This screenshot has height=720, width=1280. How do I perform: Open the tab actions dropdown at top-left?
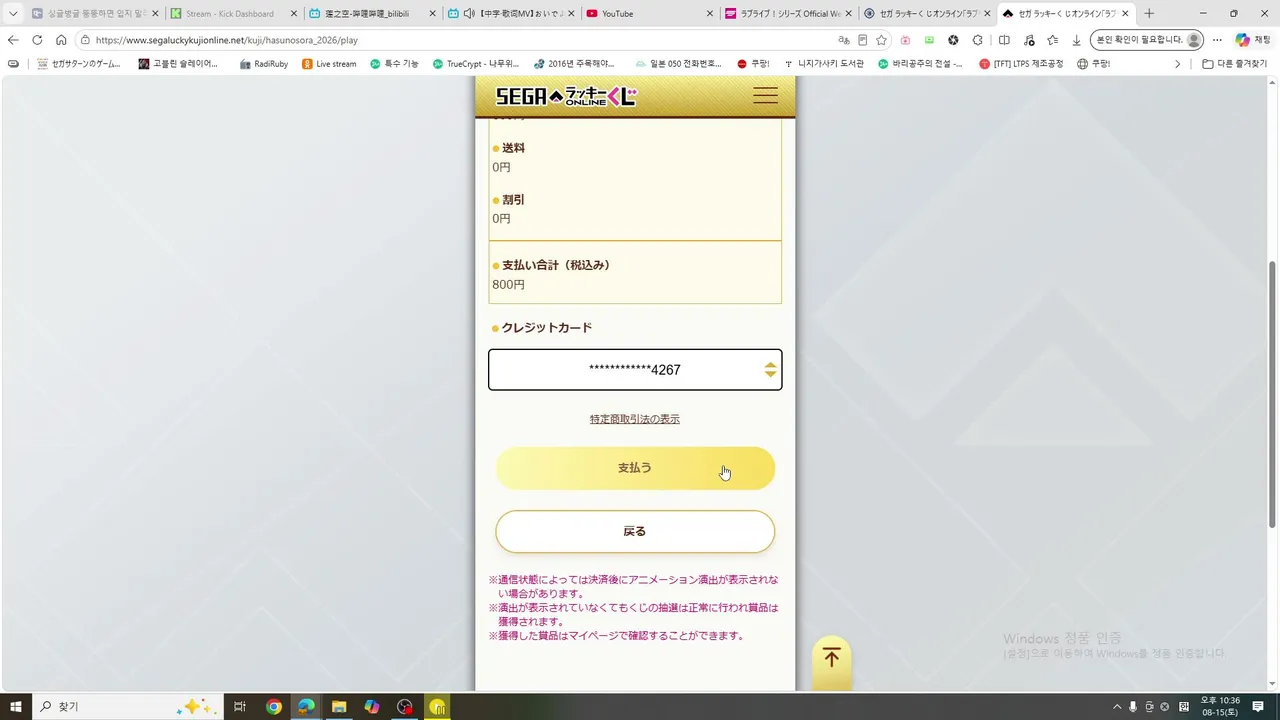pyautogui.click(x=13, y=14)
